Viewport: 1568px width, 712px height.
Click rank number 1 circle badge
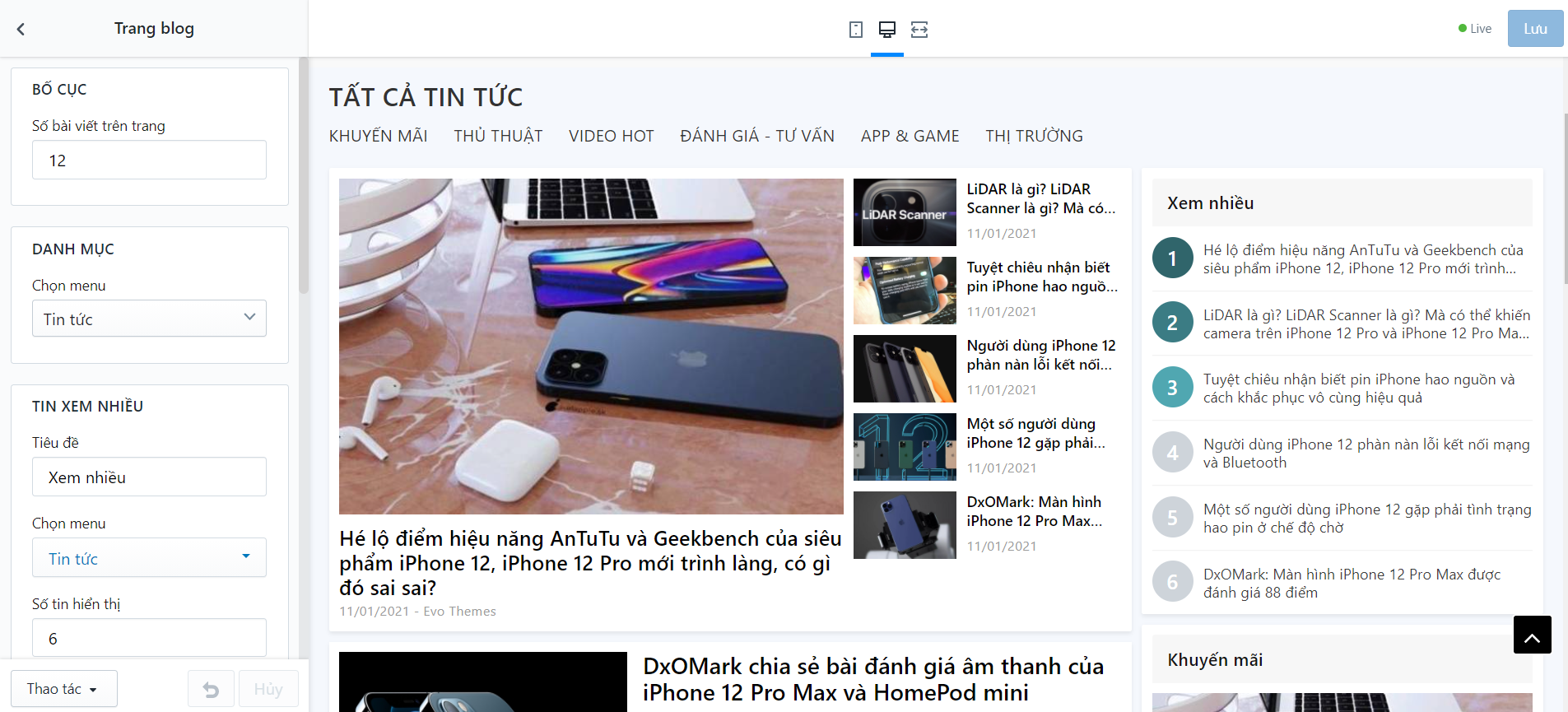[1172, 258]
